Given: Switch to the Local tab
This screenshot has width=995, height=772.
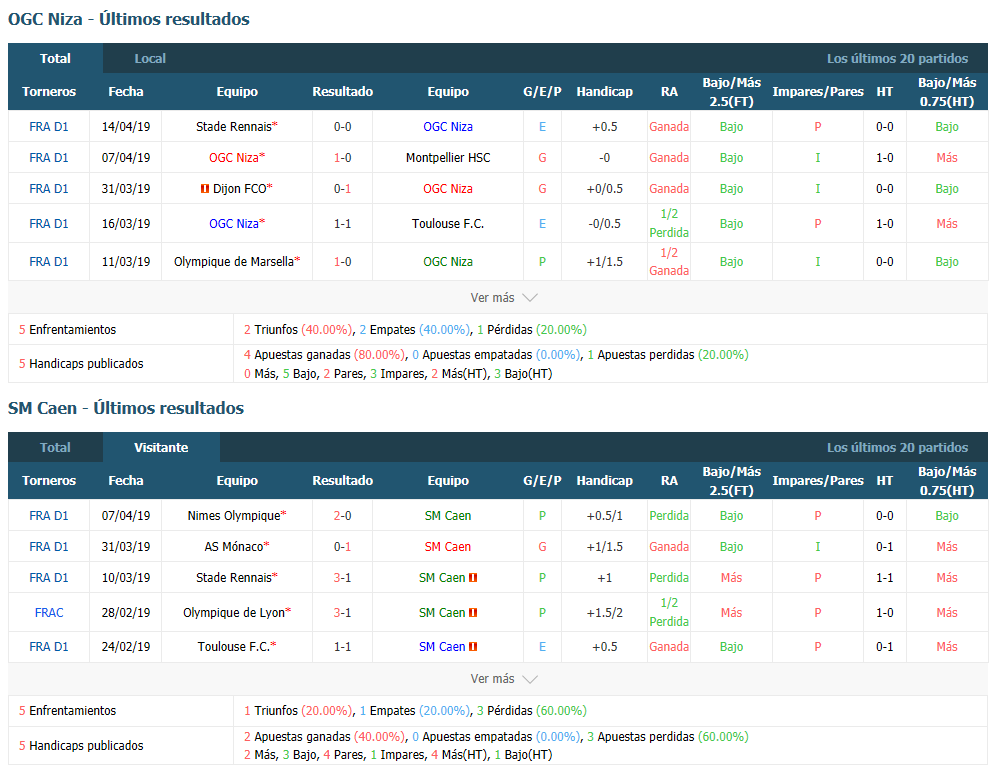Looking at the screenshot, I should pos(150,58).
